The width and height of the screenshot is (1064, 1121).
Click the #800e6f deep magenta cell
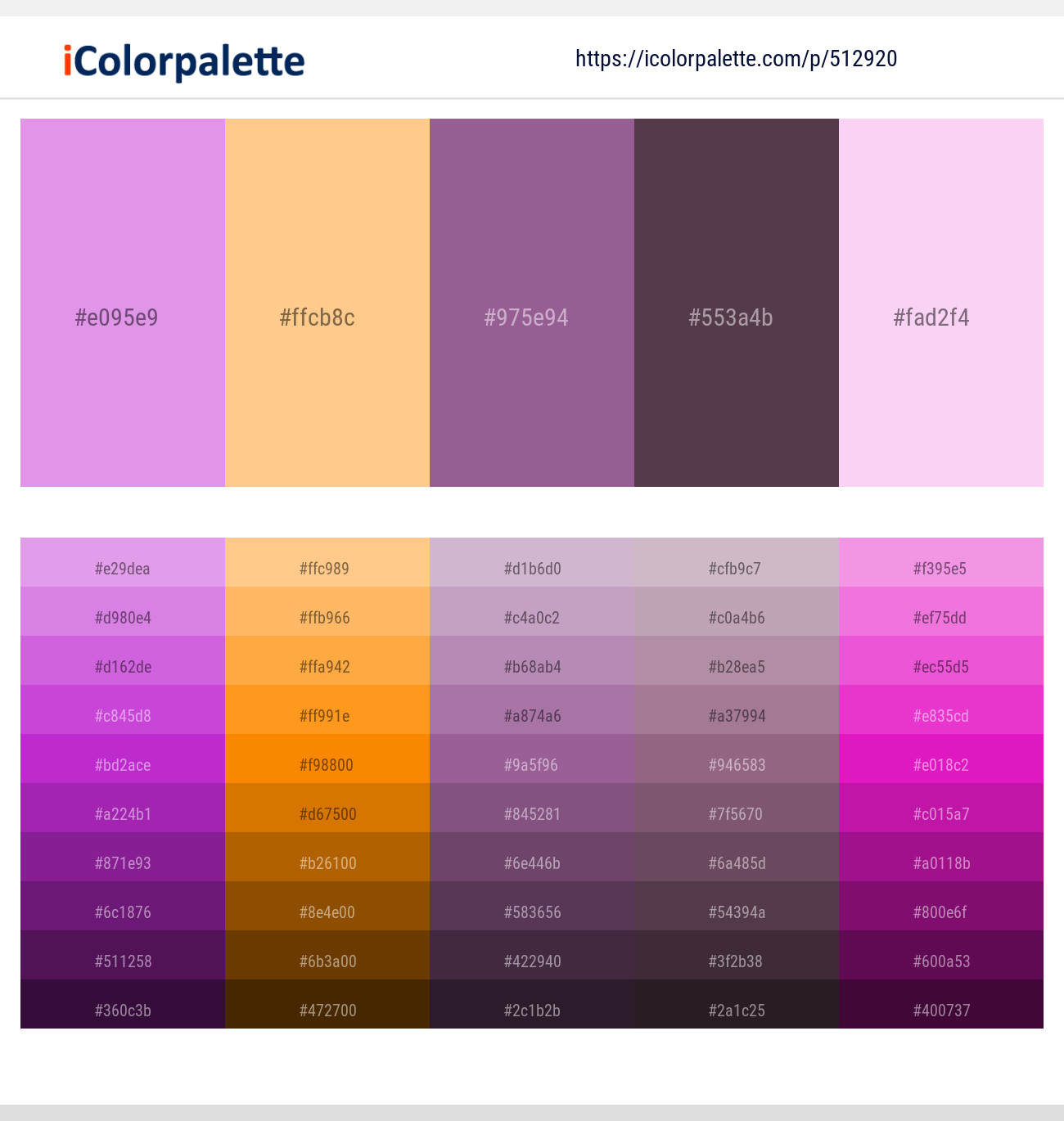941,906
